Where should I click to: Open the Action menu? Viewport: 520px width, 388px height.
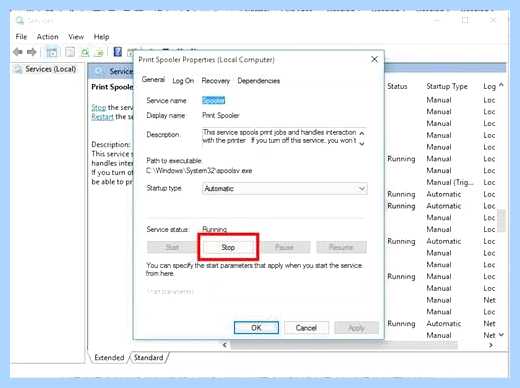point(47,37)
